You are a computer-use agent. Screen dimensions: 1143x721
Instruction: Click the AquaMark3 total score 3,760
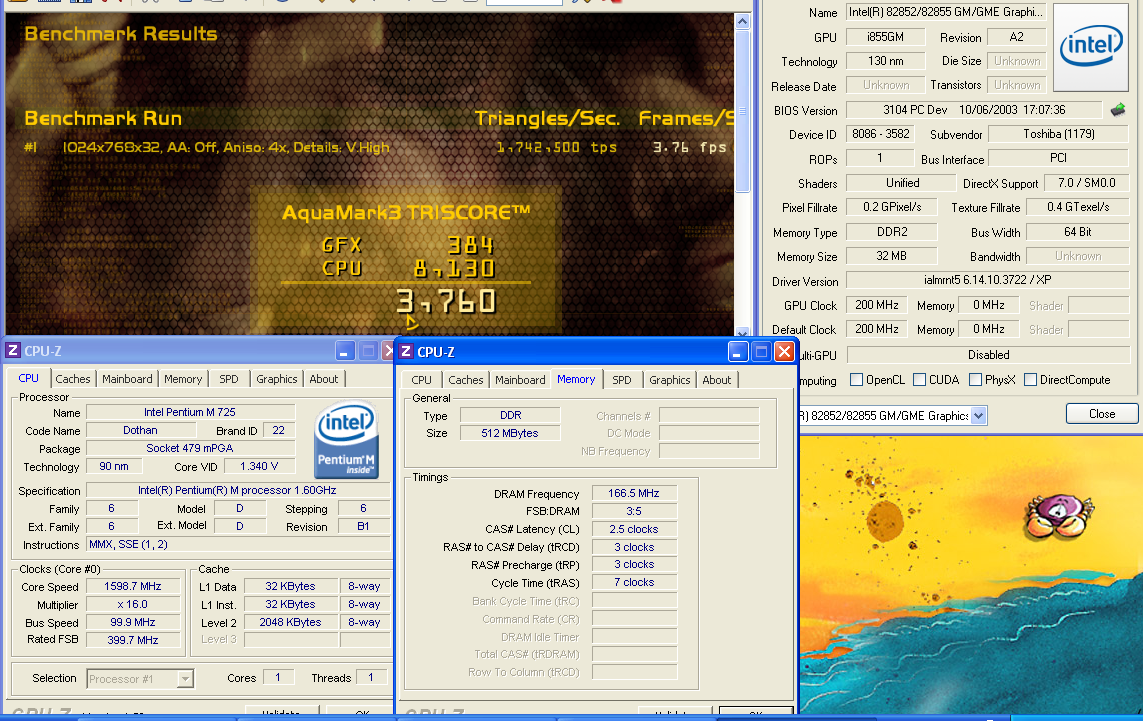click(446, 302)
